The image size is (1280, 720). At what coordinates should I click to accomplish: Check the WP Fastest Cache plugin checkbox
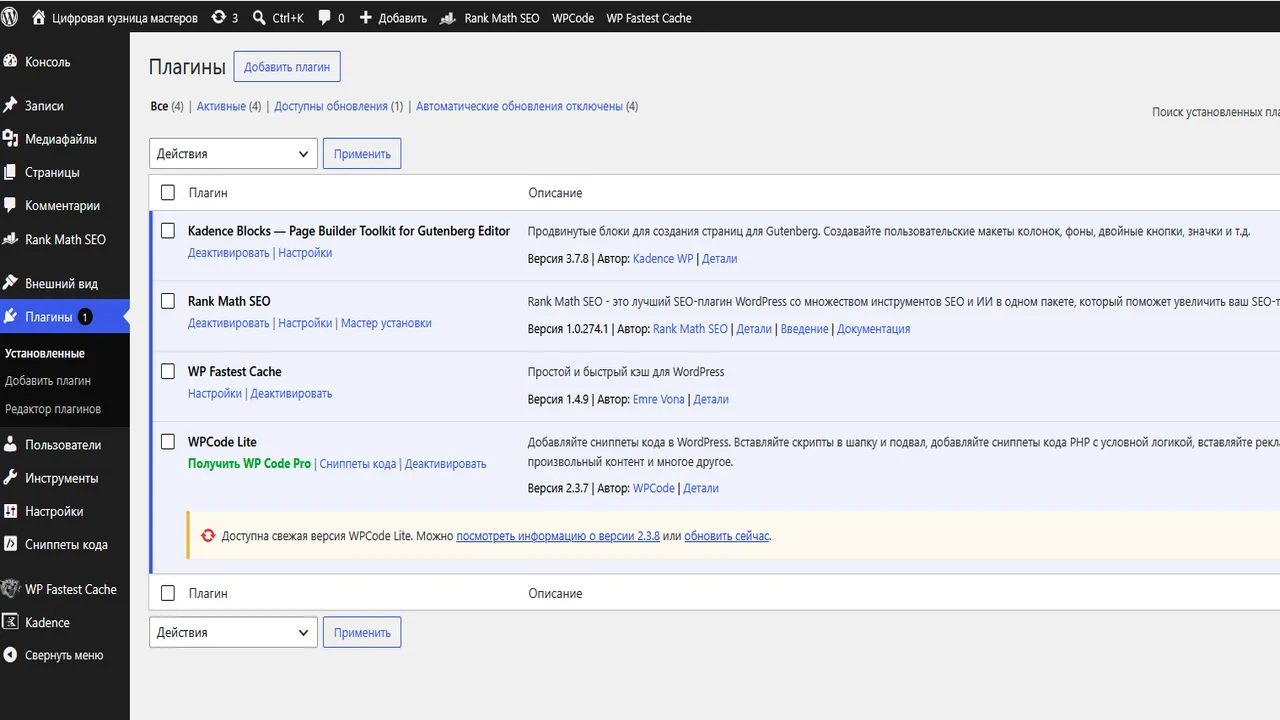[168, 371]
